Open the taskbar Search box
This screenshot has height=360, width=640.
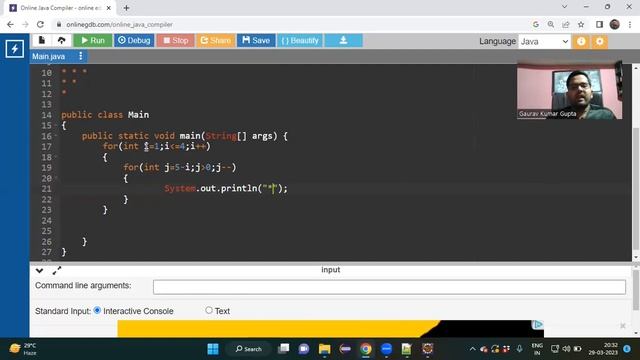point(249,349)
